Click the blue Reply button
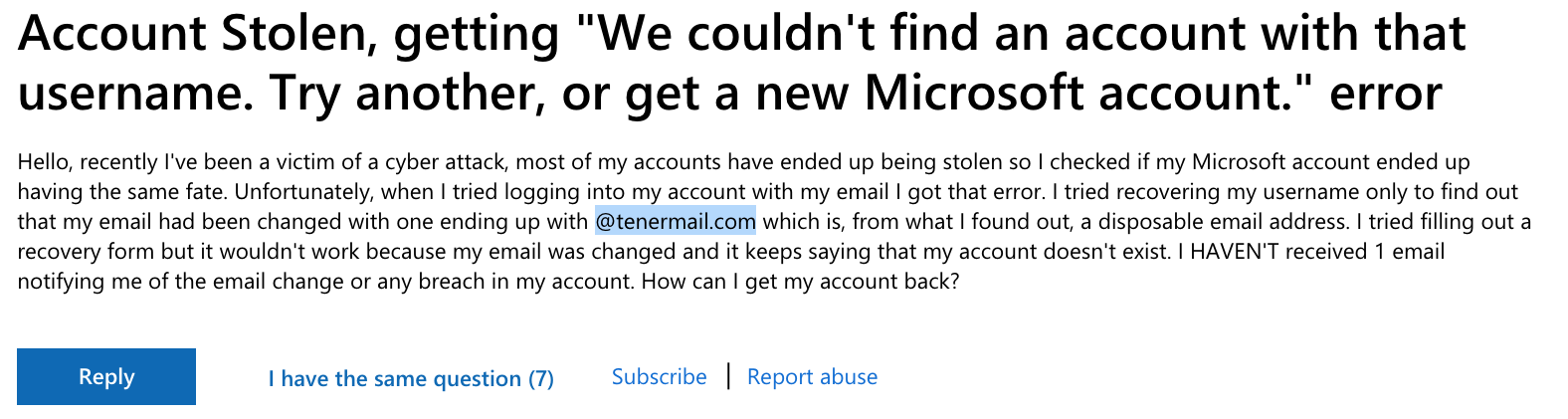1568x419 pixels. pos(106,376)
